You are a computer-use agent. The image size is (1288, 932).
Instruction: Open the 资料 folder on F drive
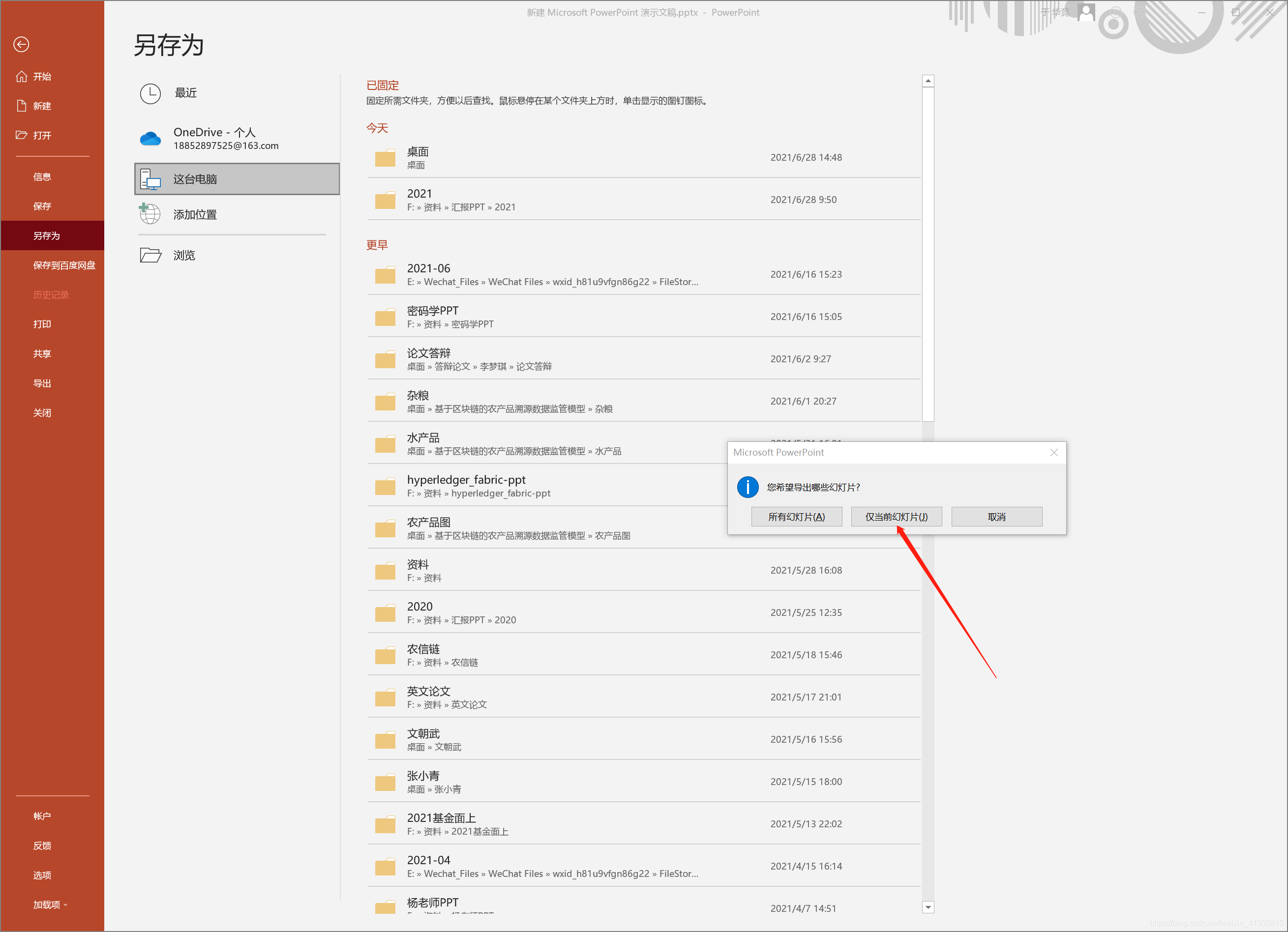click(x=644, y=570)
